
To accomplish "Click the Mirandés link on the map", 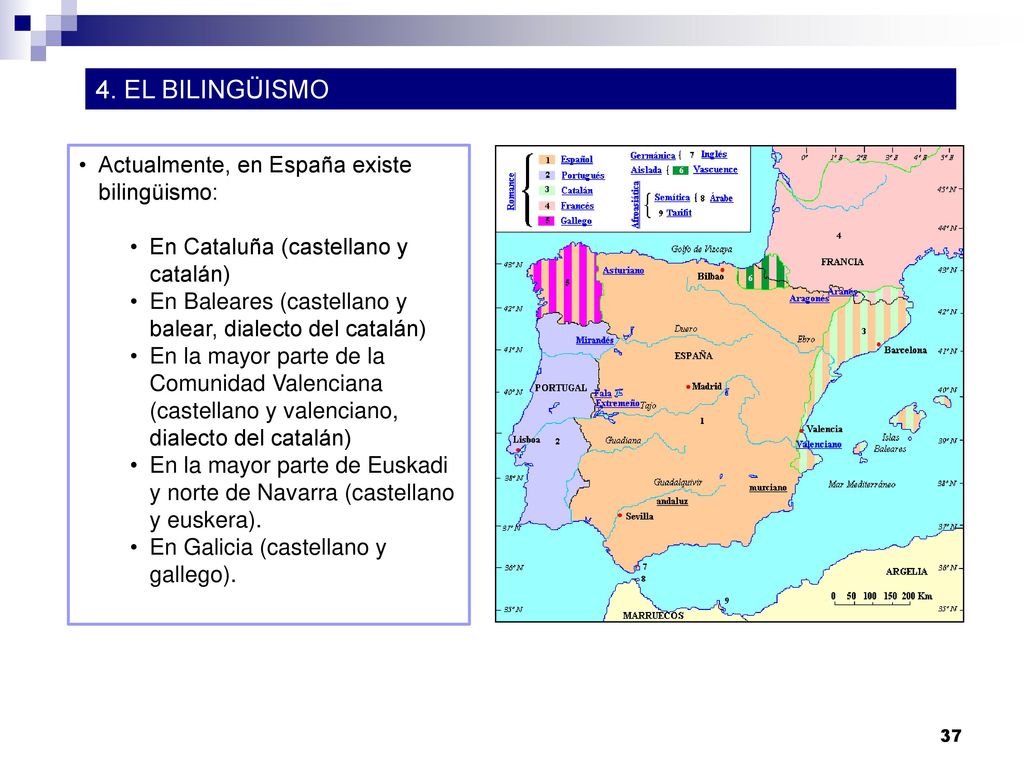I will (594, 340).
